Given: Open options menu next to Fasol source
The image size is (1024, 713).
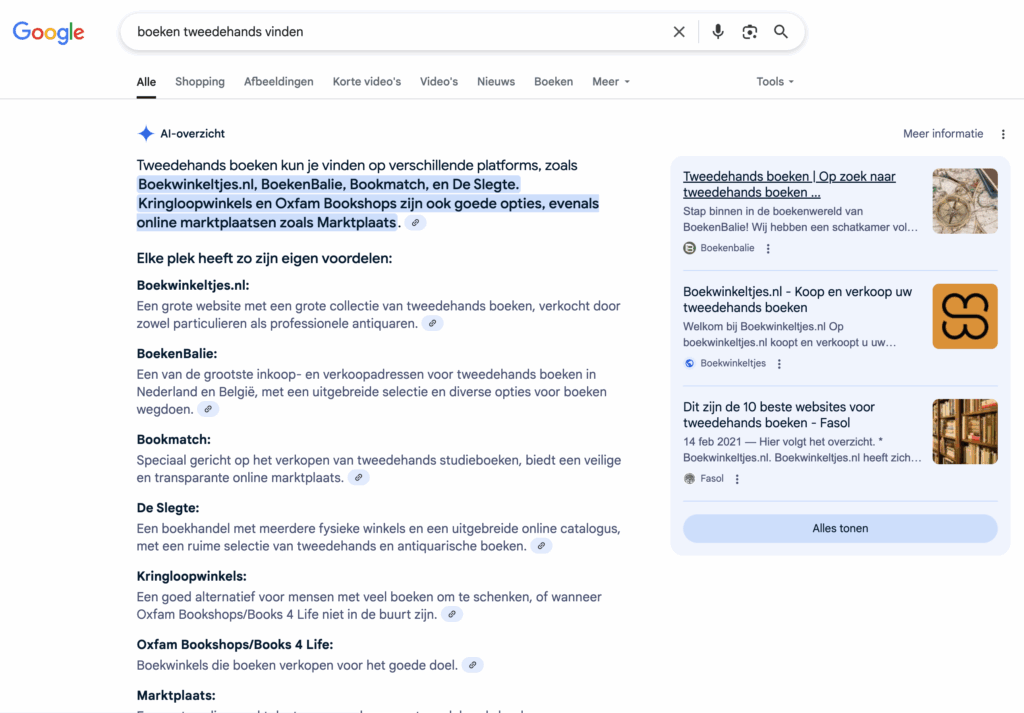Looking at the screenshot, I should pyautogui.click(x=737, y=479).
